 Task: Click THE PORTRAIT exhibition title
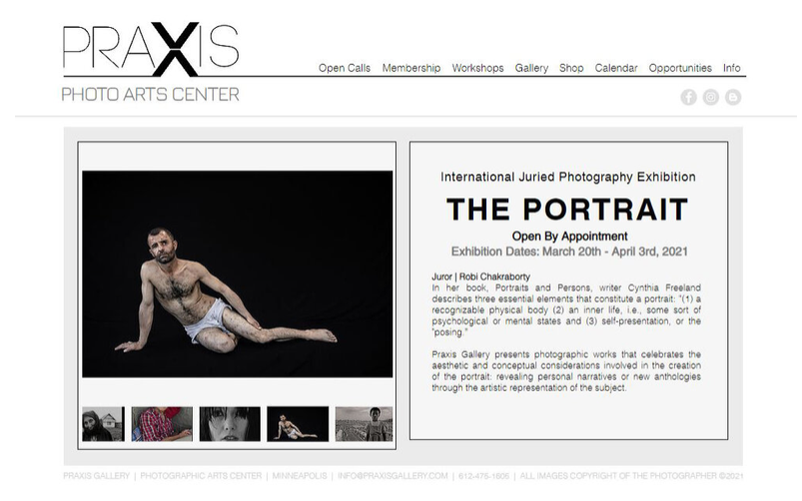click(x=568, y=210)
